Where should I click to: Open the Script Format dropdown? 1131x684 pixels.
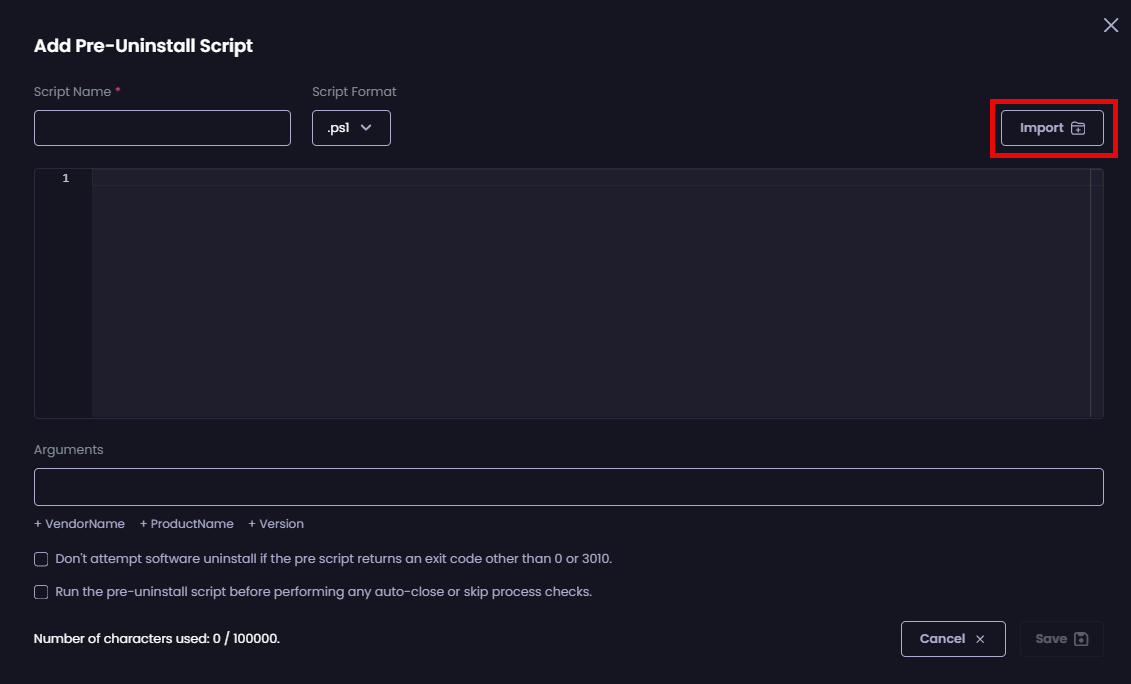(x=351, y=127)
